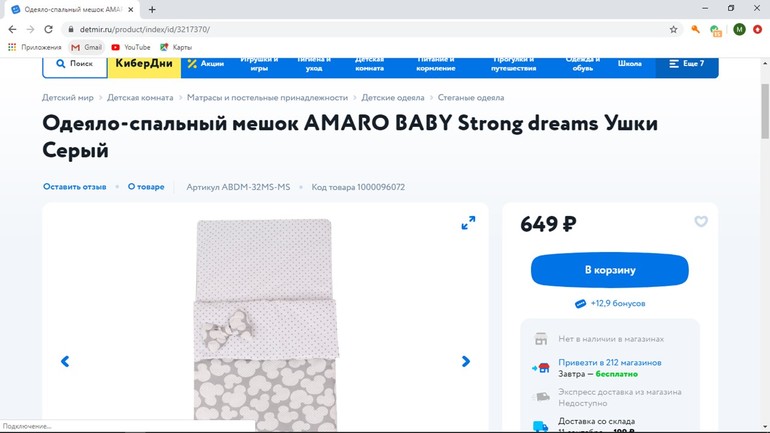The width and height of the screenshot is (770, 433).
Task: Add product to favorites with heart icon
Action: pos(701,221)
